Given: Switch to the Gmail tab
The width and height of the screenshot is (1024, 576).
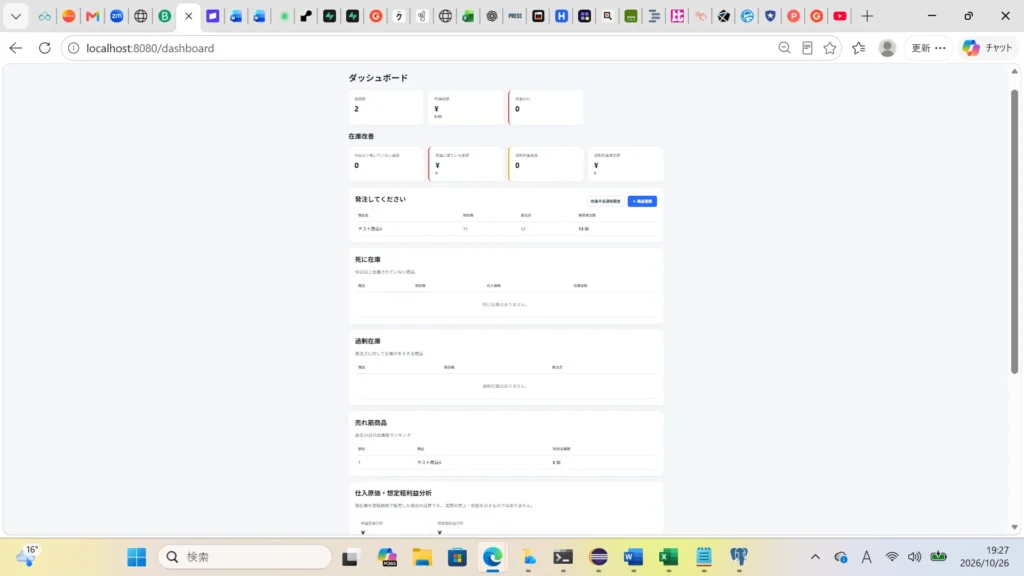Looking at the screenshot, I should pyautogui.click(x=93, y=16).
